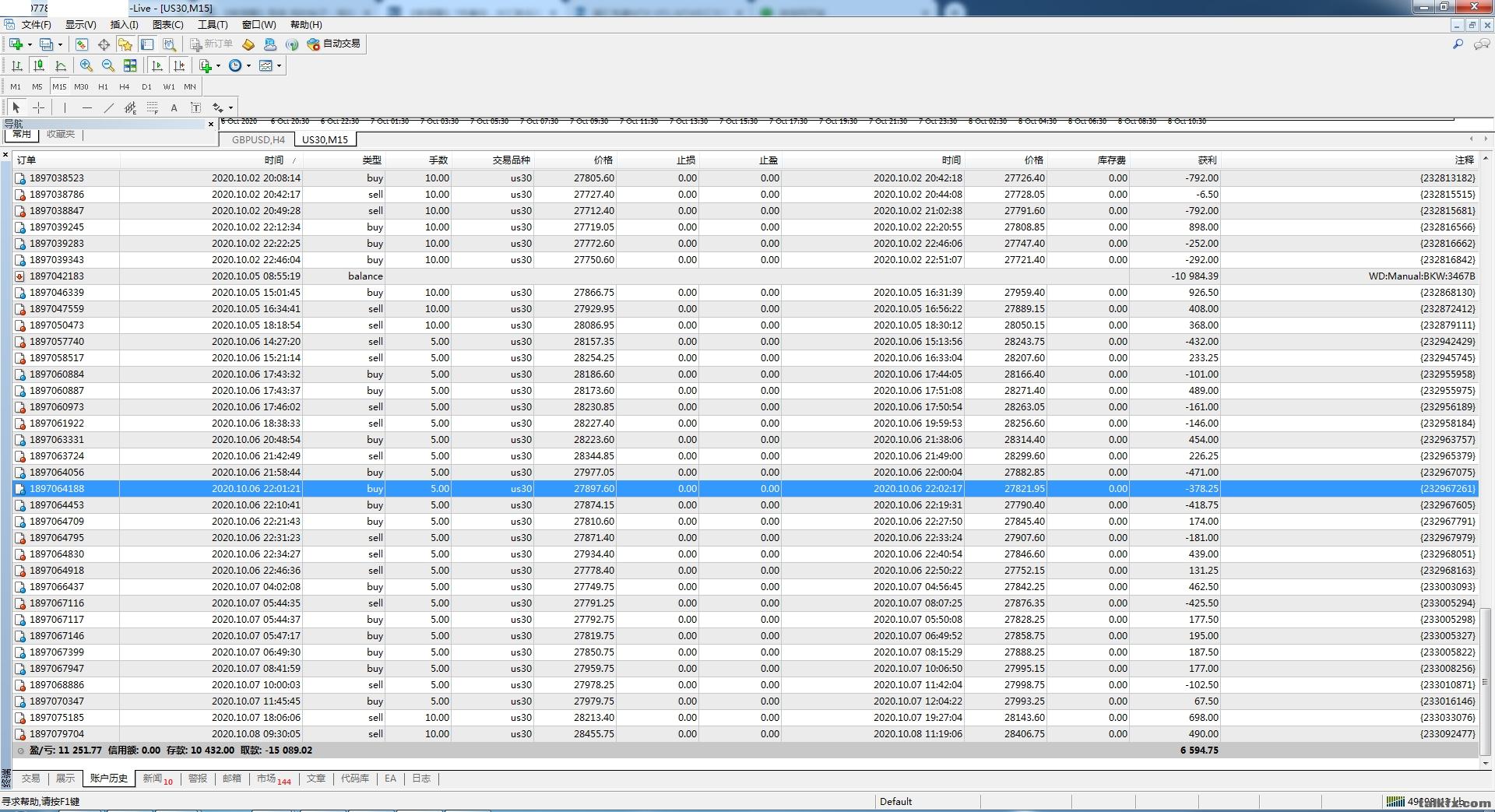1495x812 pixels.
Task: Switch chart to bar chart
Action: (16, 66)
